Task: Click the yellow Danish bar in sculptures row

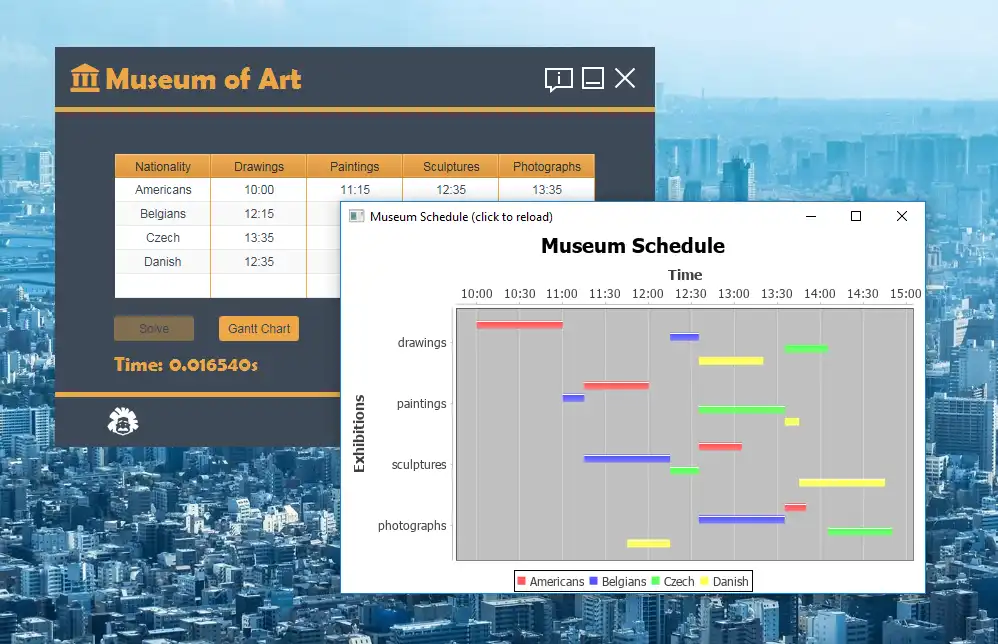Action: click(x=841, y=483)
